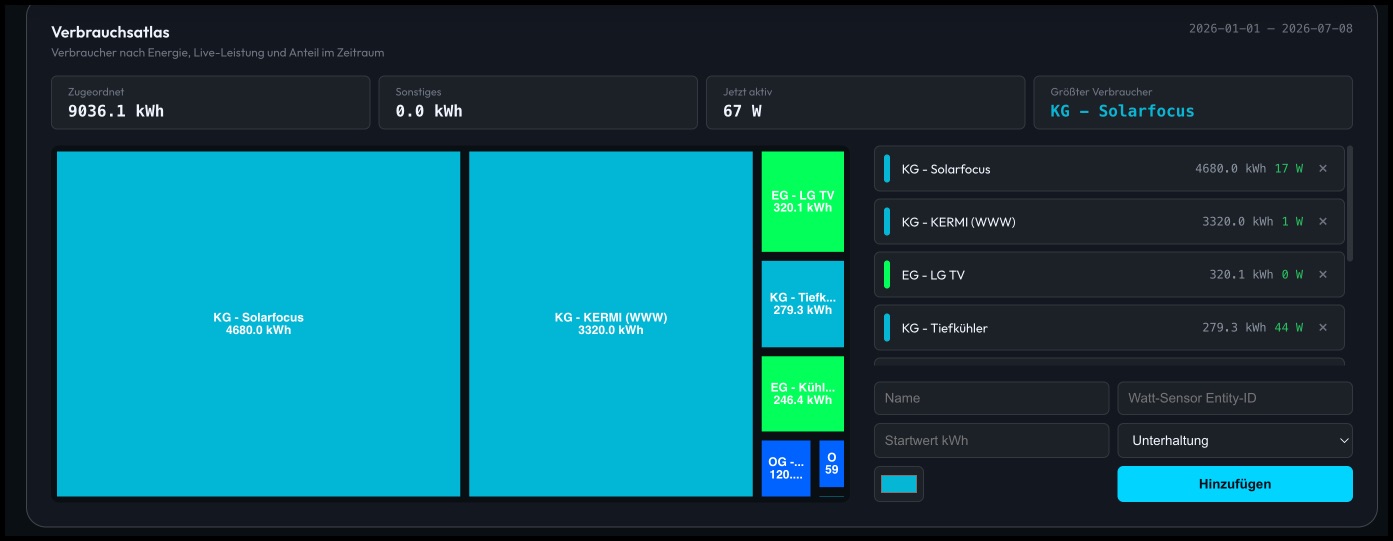Screen dimensions: 1393x541
Task: Click the consumer list scrollbar
Action: (x=1350, y=203)
